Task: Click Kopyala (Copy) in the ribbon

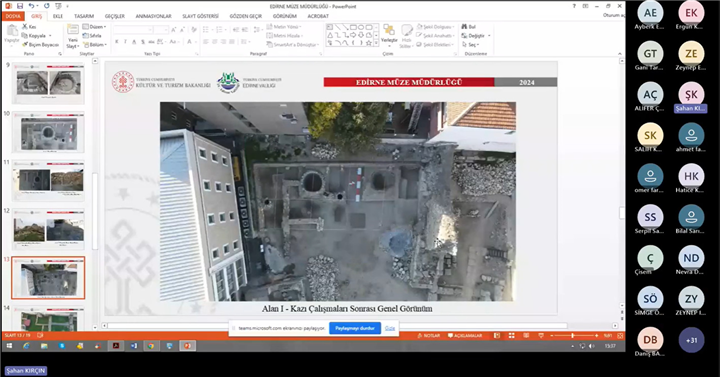Action: (37, 35)
